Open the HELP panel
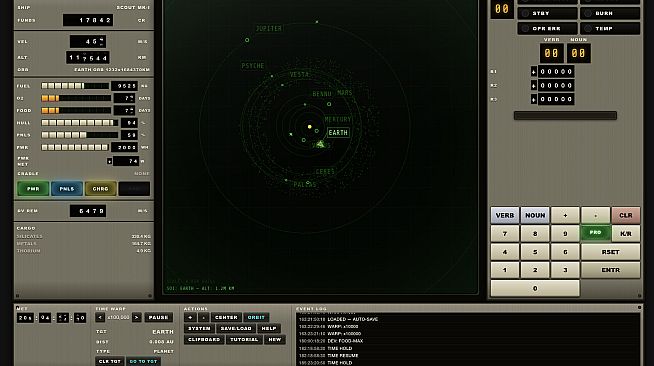 pyautogui.click(x=269, y=328)
